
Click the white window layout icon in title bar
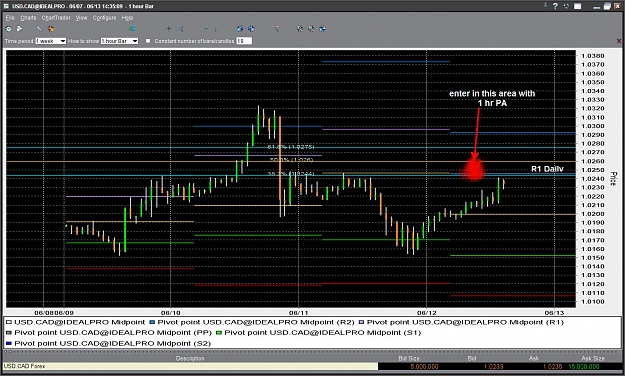pos(578,6)
